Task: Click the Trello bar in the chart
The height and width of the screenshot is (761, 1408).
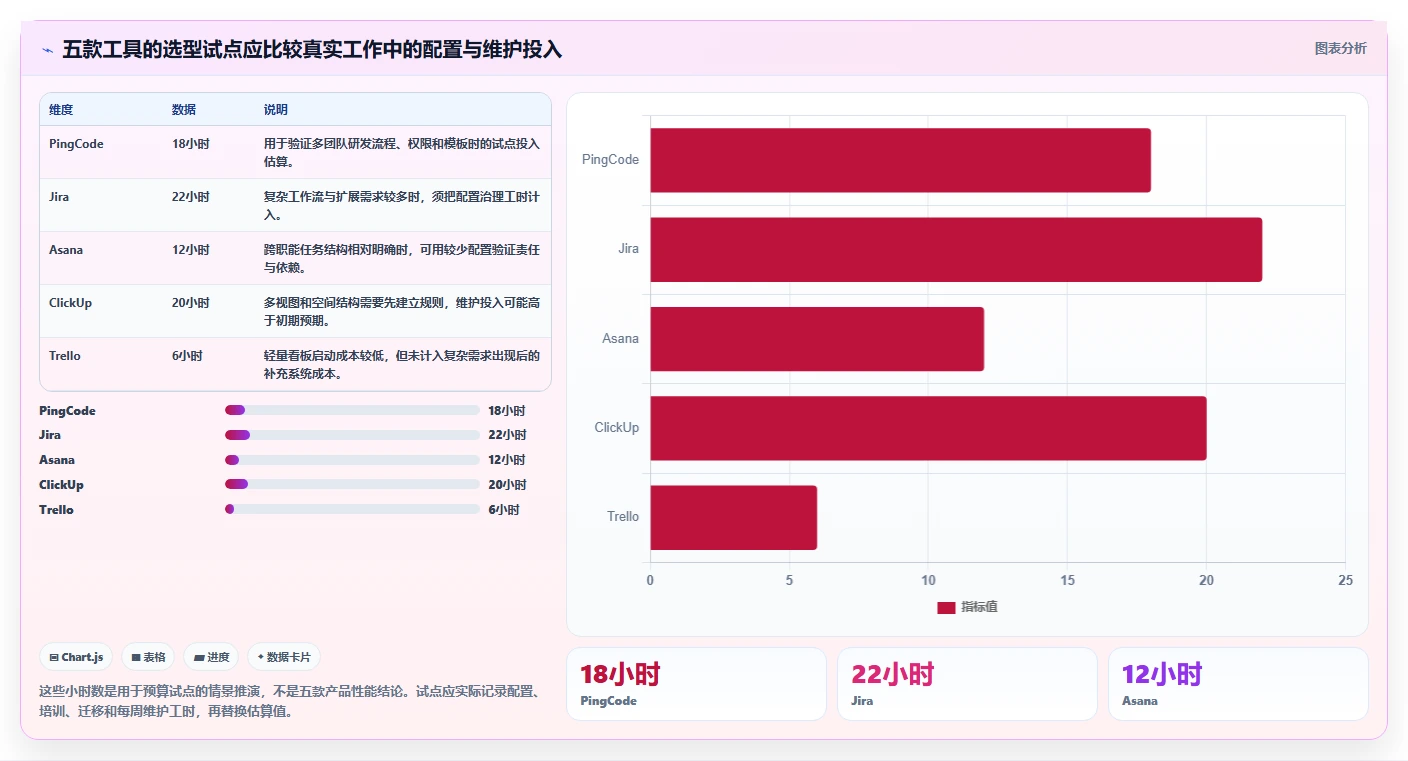Action: [733, 517]
